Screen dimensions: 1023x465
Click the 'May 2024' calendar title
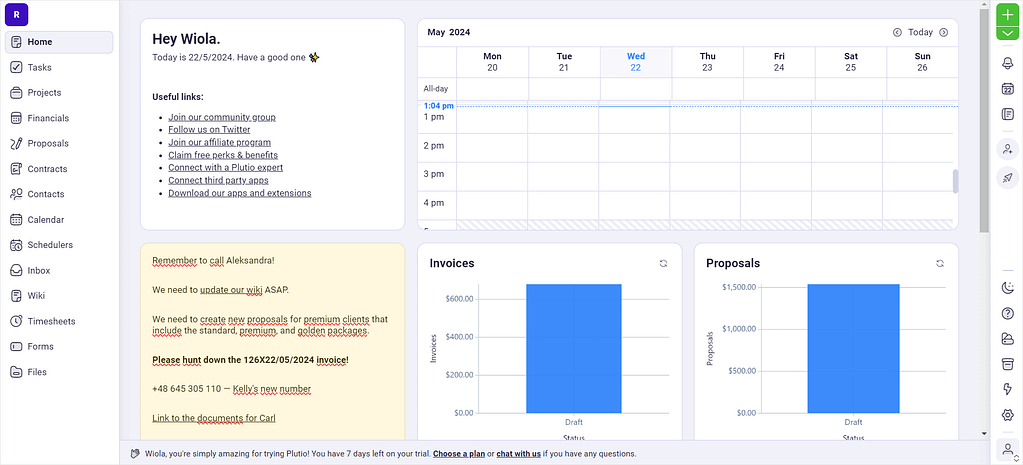coord(449,32)
